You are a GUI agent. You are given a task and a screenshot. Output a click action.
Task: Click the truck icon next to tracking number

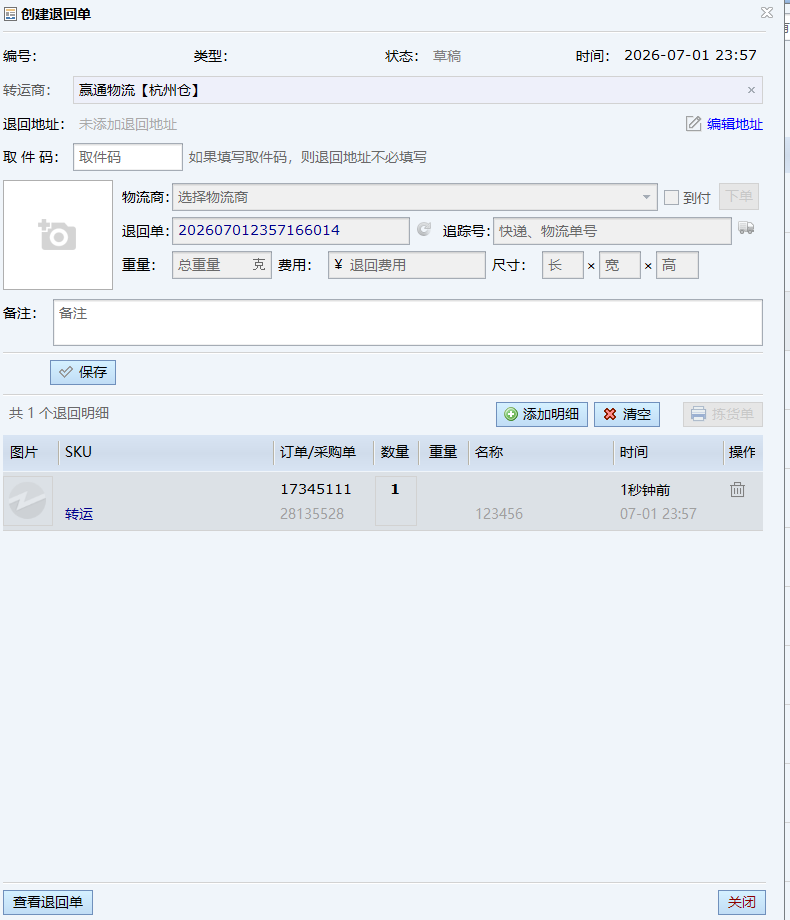[x=746, y=228]
